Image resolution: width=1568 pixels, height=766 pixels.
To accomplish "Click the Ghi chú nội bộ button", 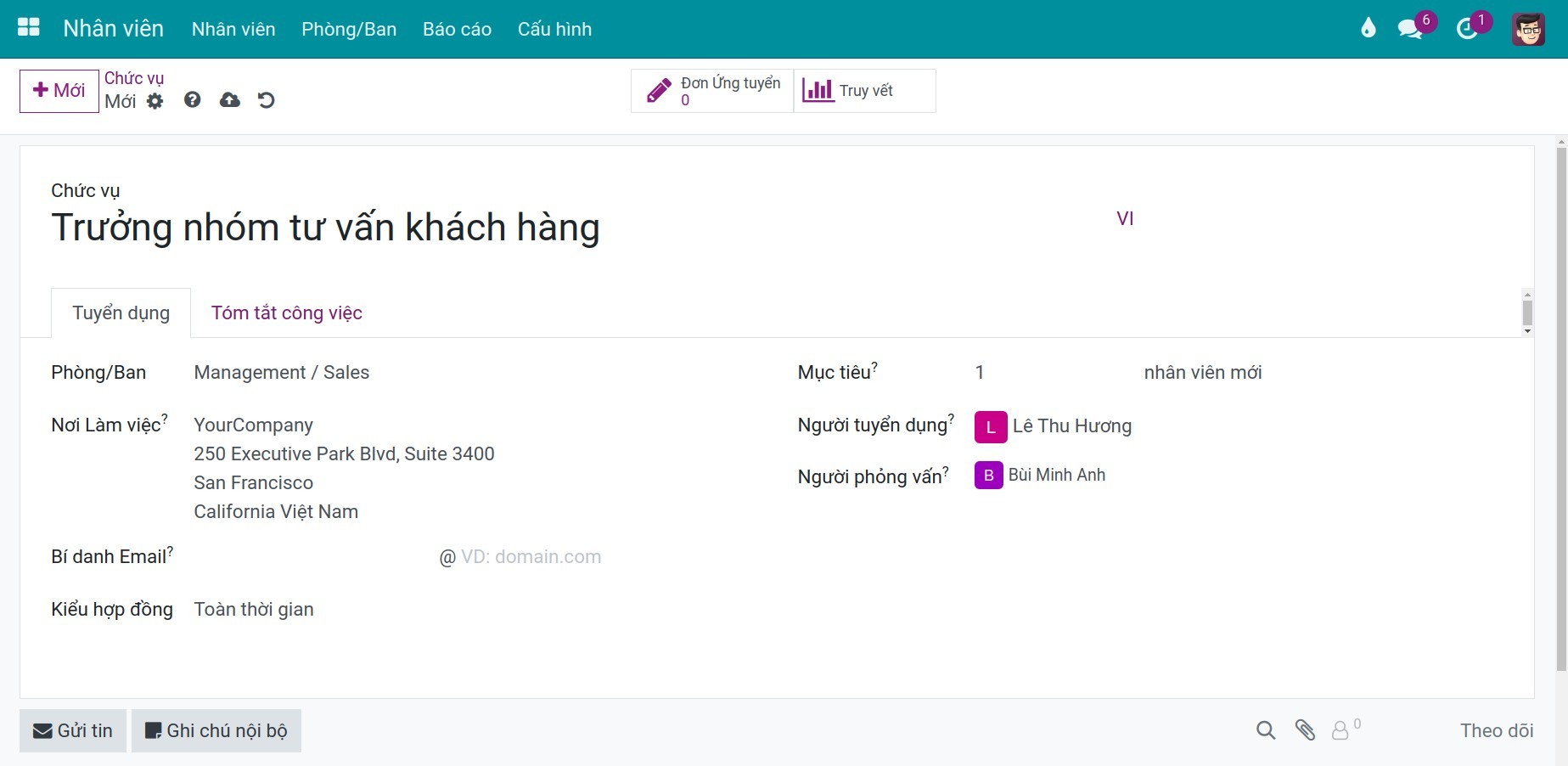I will (x=216, y=730).
